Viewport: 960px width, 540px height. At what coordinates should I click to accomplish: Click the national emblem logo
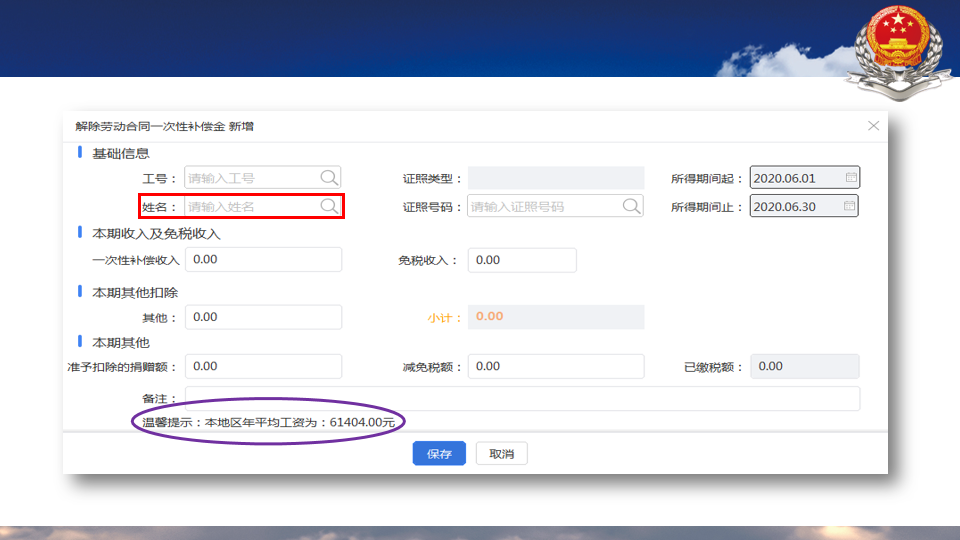(x=898, y=51)
